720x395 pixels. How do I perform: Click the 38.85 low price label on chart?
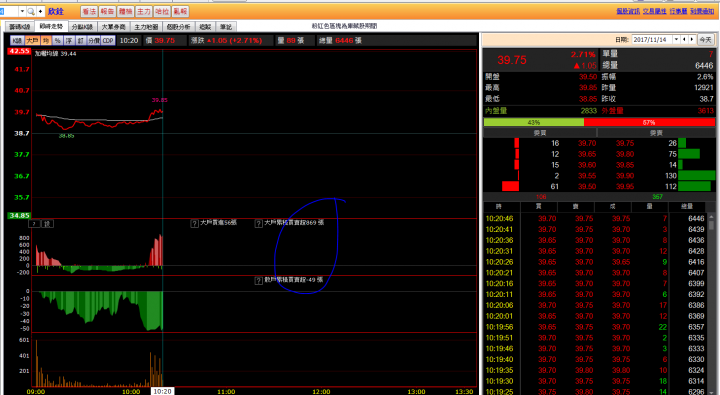pyautogui.click(x=67, y=136)
